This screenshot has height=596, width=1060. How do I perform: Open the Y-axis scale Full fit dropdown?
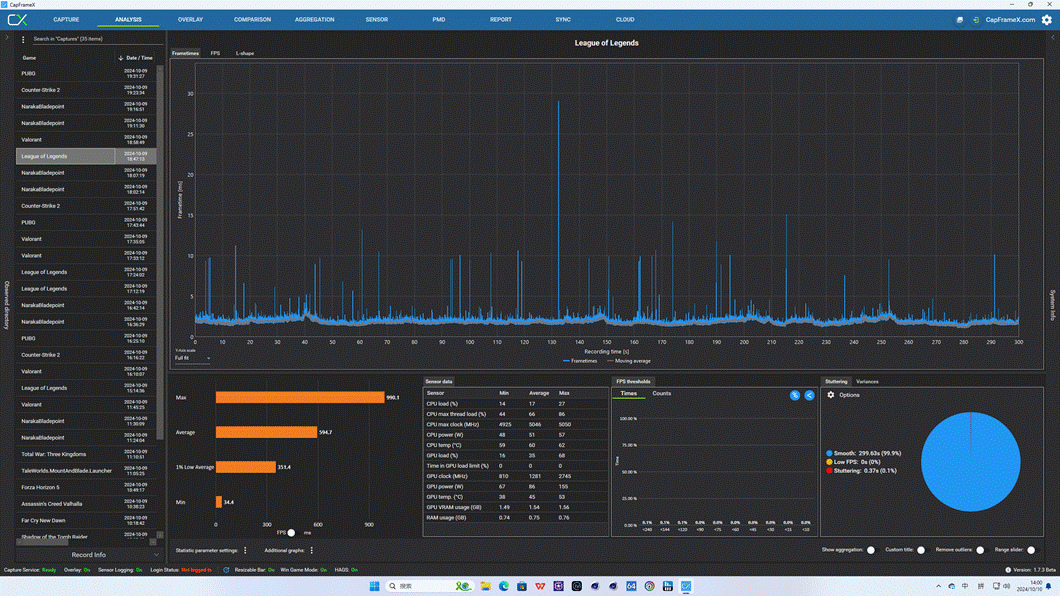tap(193, 358)
